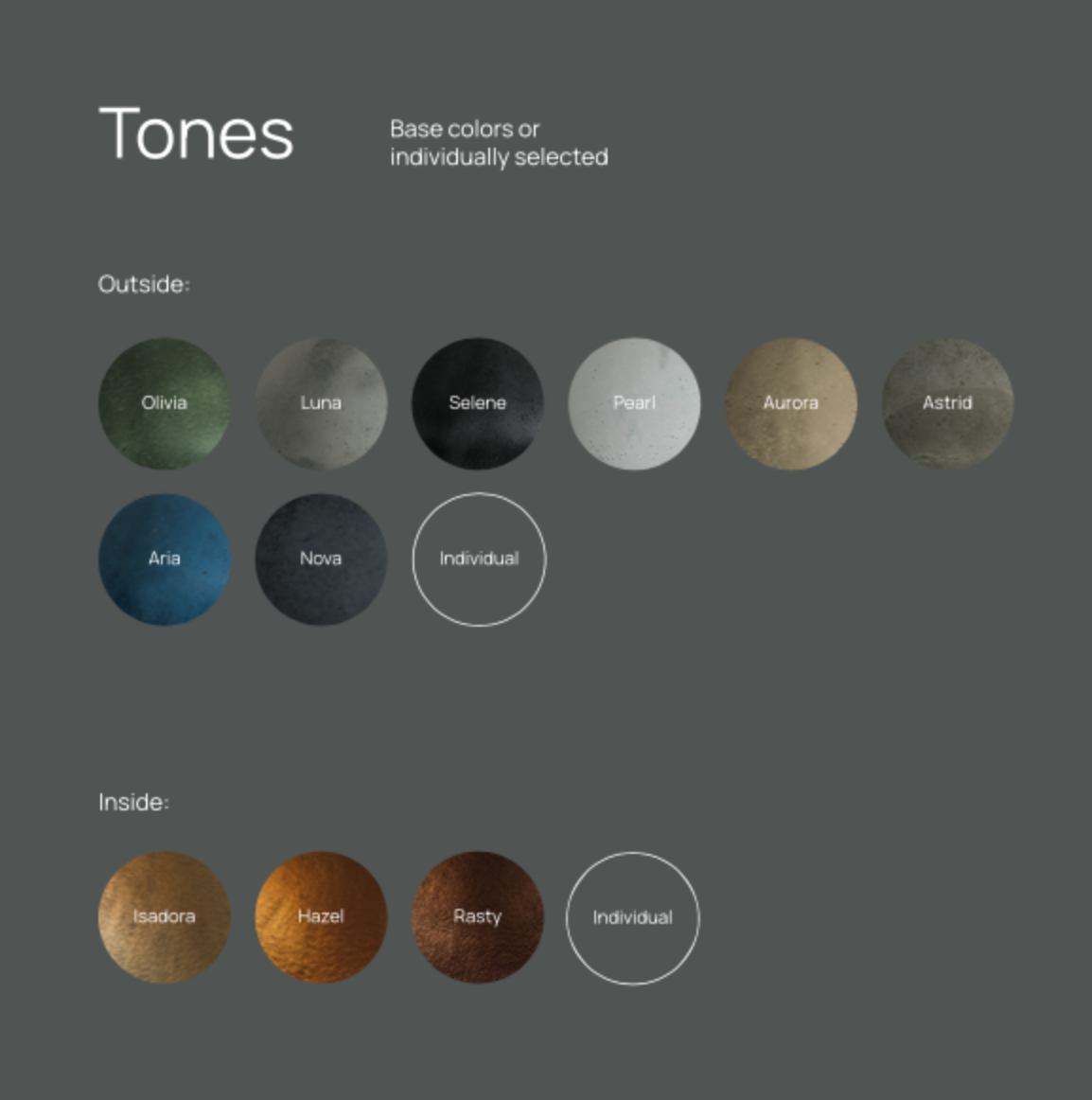1092x1100 pixels.
Task: Choose the Aurora beige tone
Action: point(791,403)
